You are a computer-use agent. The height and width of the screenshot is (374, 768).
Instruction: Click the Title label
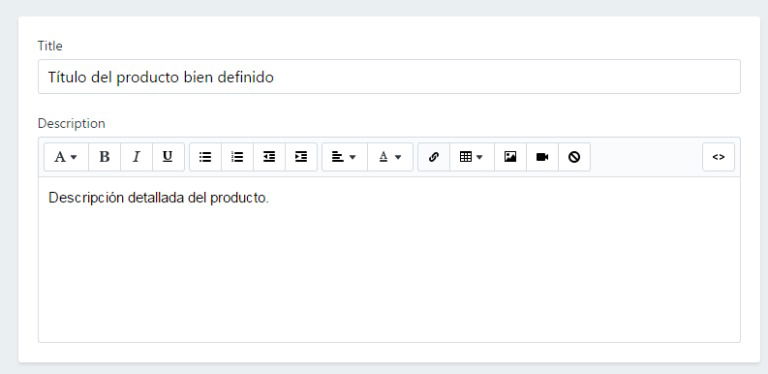point(50,46)
